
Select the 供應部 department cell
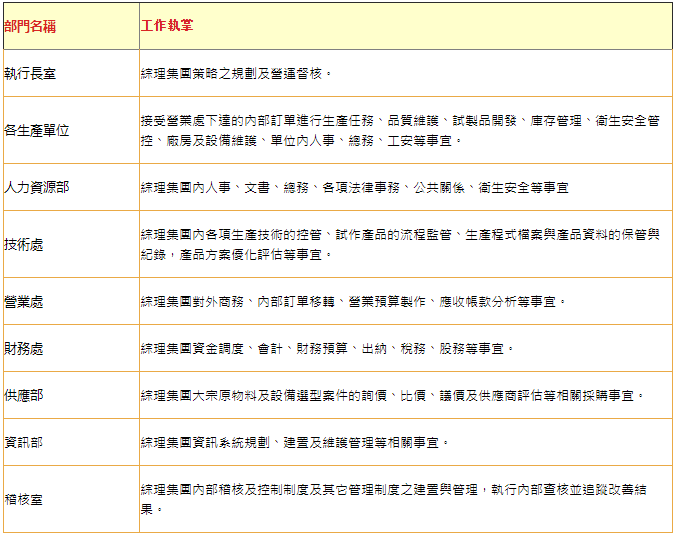(24, 395)
